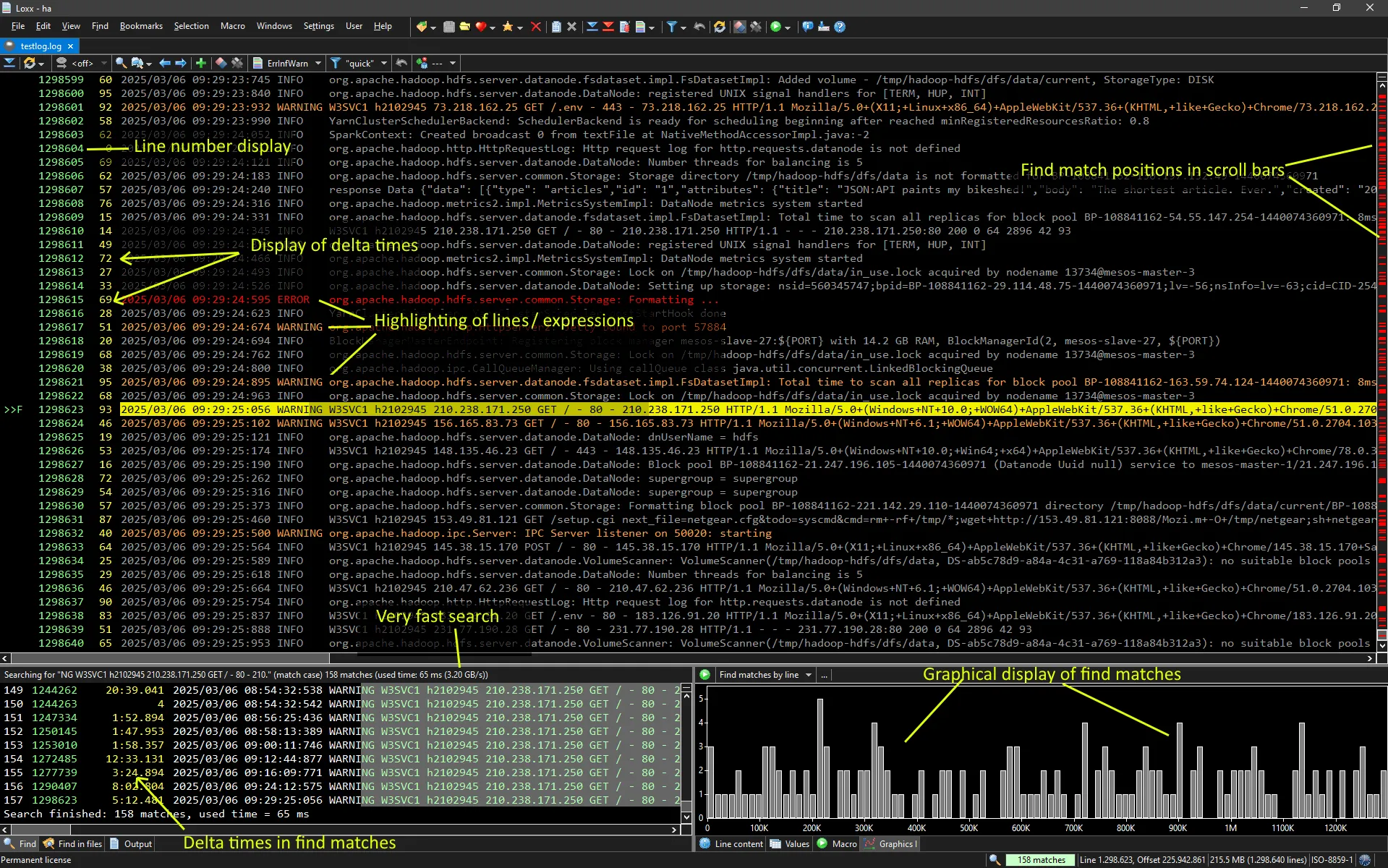
Task: Open the filter funnel icon in main toolbar
Action: pos(672,27)
